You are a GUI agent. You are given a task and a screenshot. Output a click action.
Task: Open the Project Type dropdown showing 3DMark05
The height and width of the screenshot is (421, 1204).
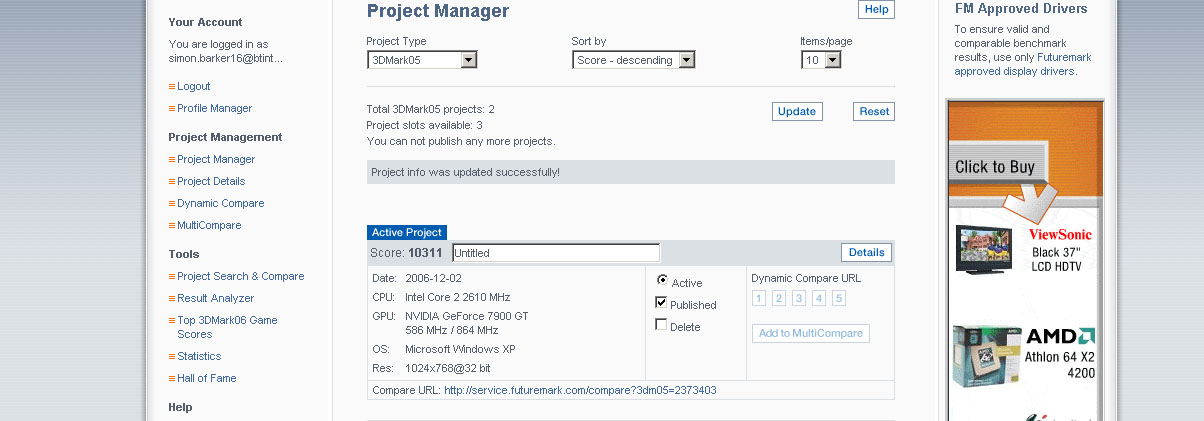(x=422, y=60)
